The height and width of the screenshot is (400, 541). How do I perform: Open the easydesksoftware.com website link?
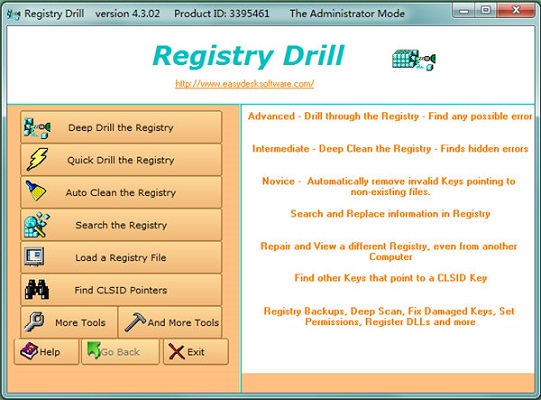tap(245, 84)
